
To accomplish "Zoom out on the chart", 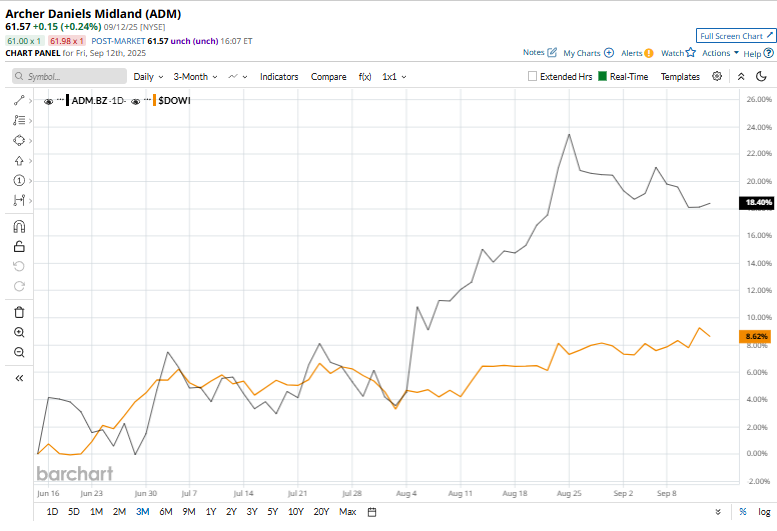I will point(19,352).
